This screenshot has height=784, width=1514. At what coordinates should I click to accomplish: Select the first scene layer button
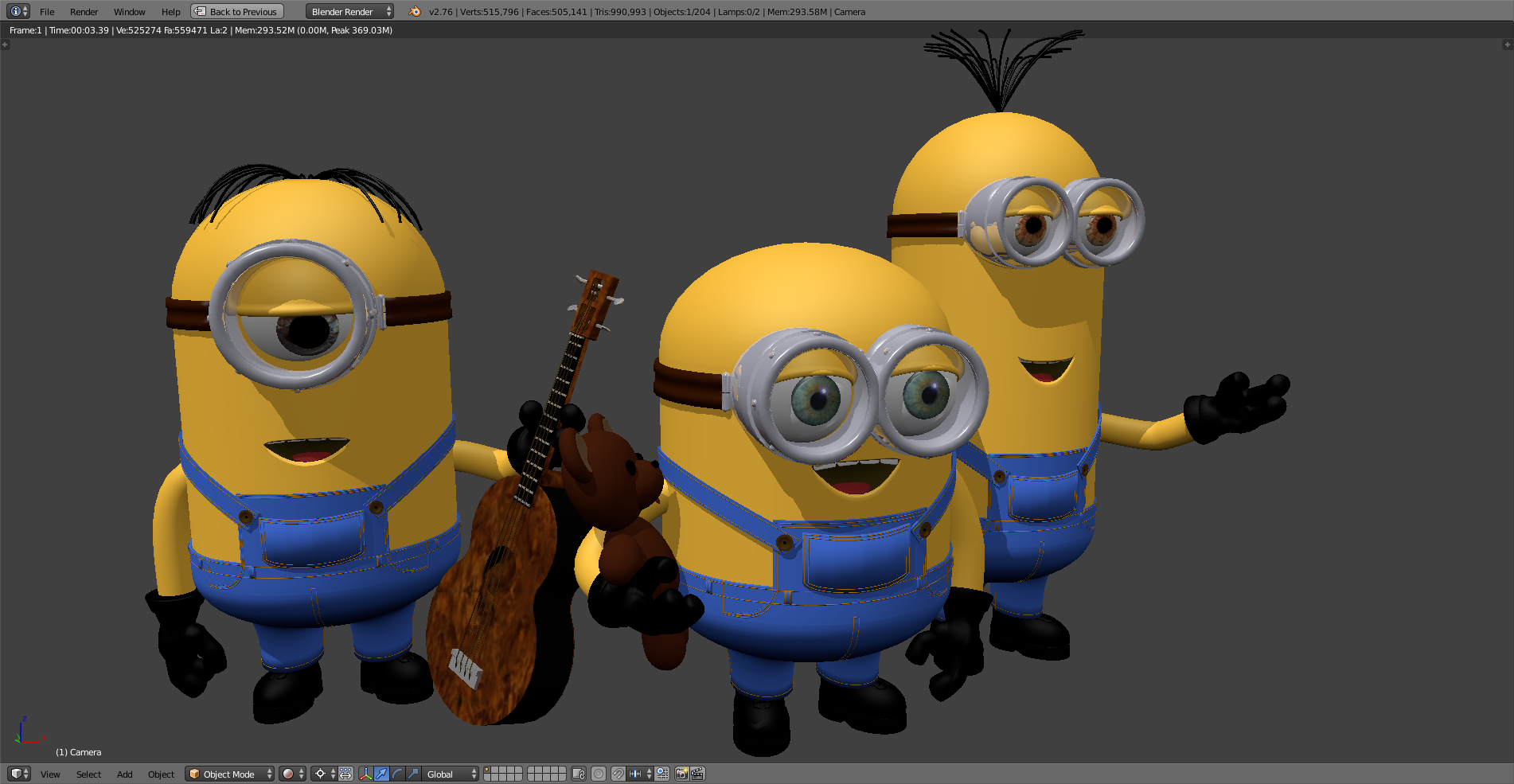pyautogui.click(x=488, y=770)
